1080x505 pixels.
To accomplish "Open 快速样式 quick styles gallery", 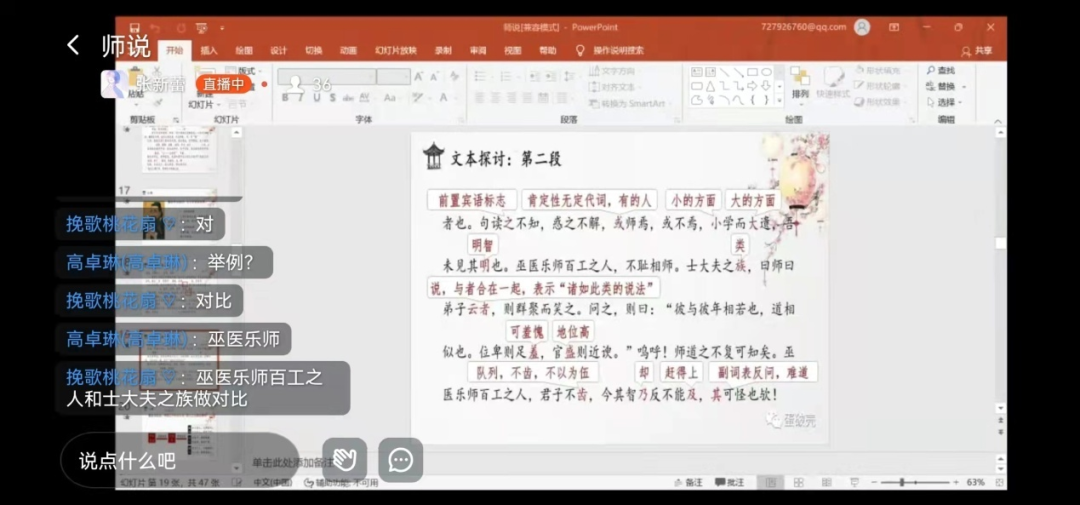I will [x=833, y=83].
